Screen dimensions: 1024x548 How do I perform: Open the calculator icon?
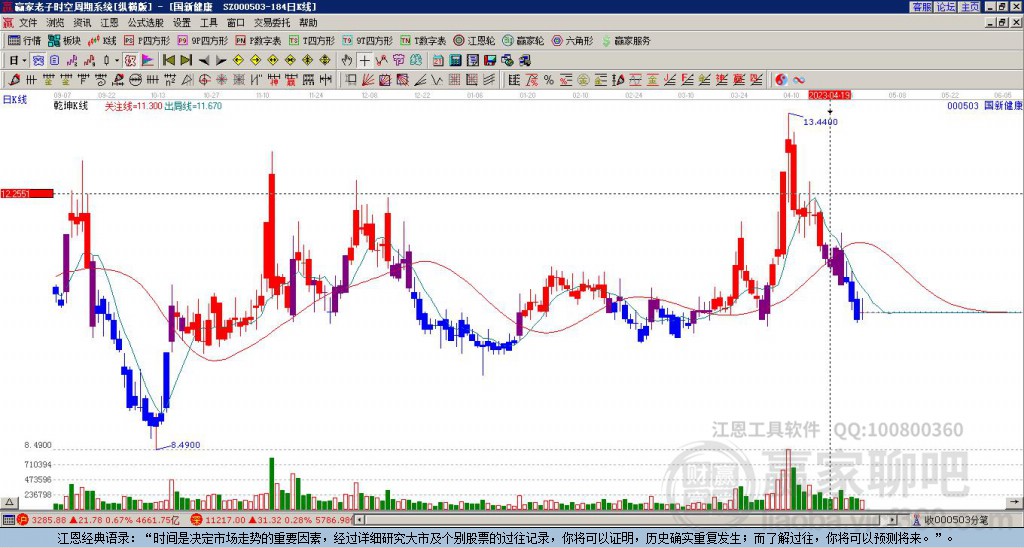[x=455, y=60]
